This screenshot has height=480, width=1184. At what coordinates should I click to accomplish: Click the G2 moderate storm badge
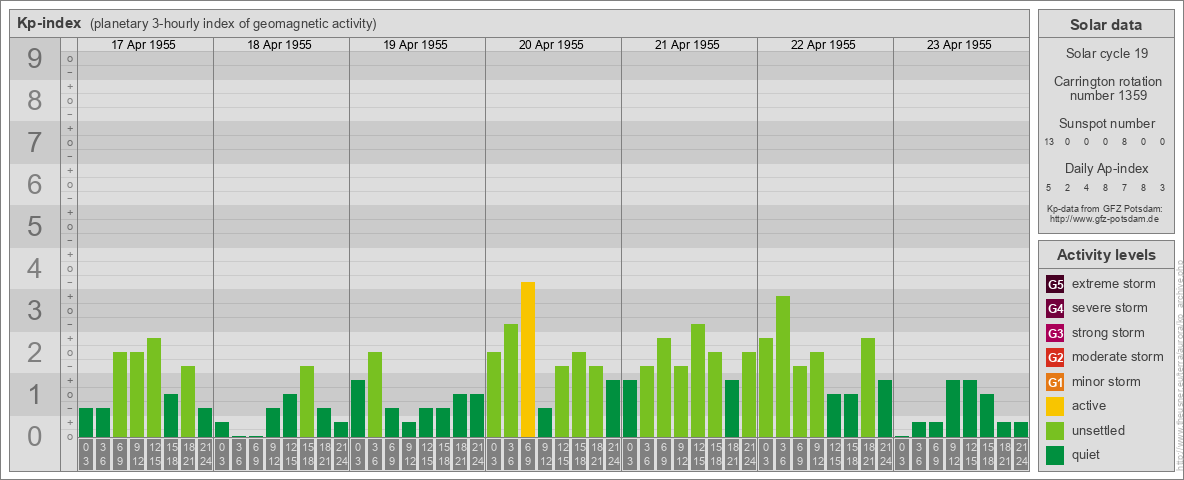point(1055,357)
